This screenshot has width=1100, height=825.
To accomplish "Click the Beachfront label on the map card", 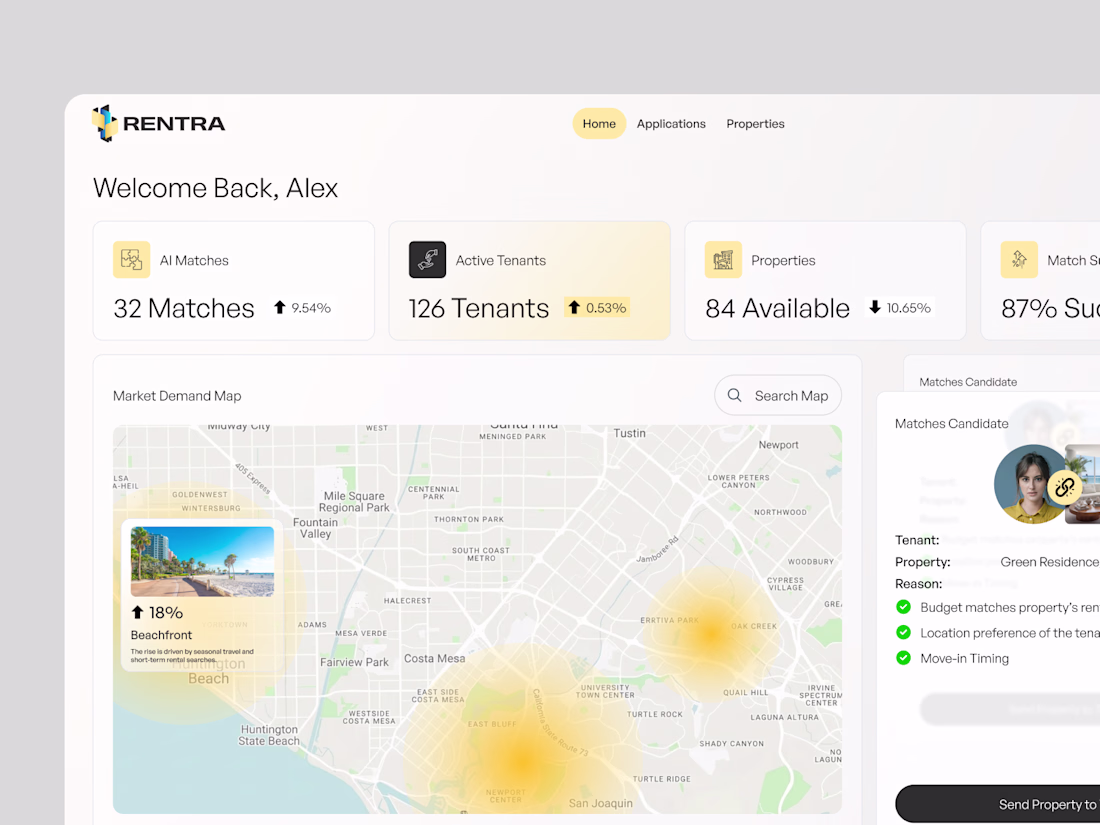I will (161, 635).
